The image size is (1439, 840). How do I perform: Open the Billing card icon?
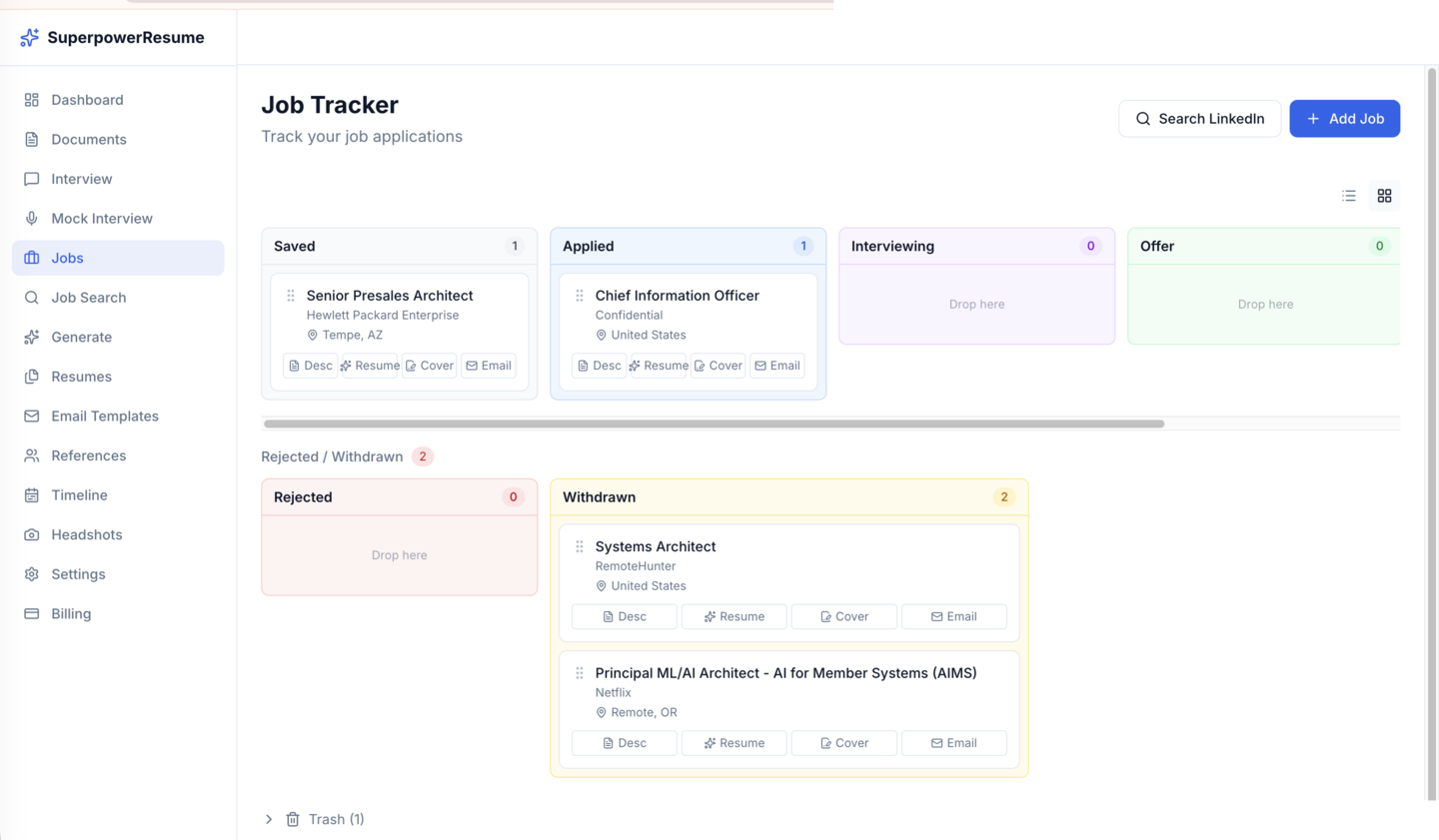pos(31,613)
